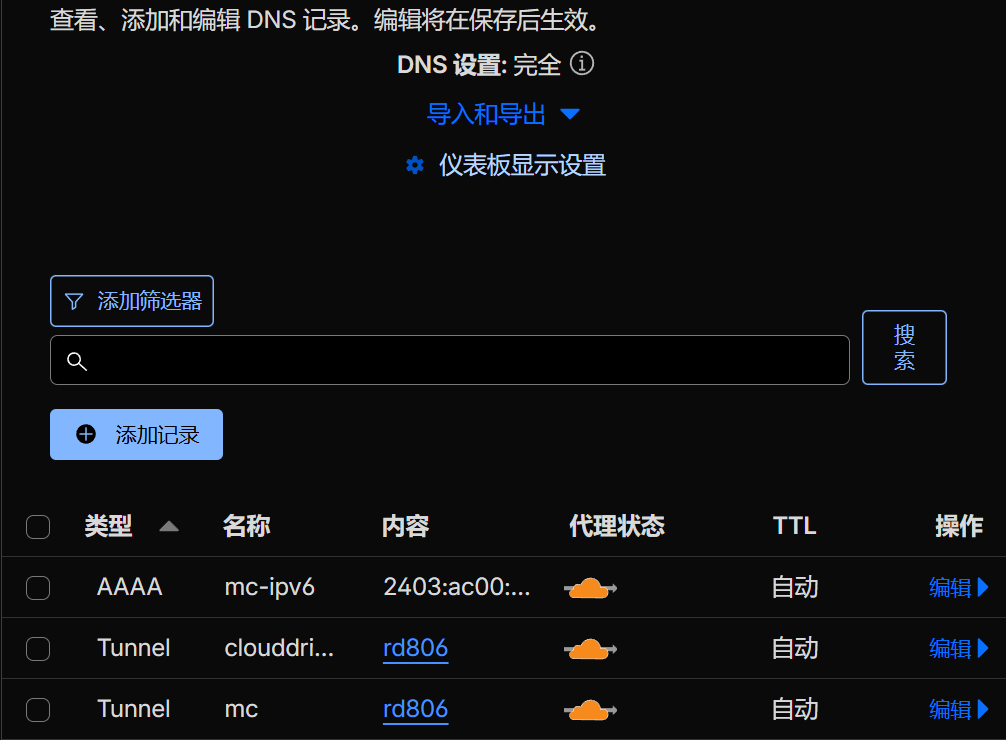
Task: Click the proxy cloud in clouddri... row
Action: (x=590, y=649)
